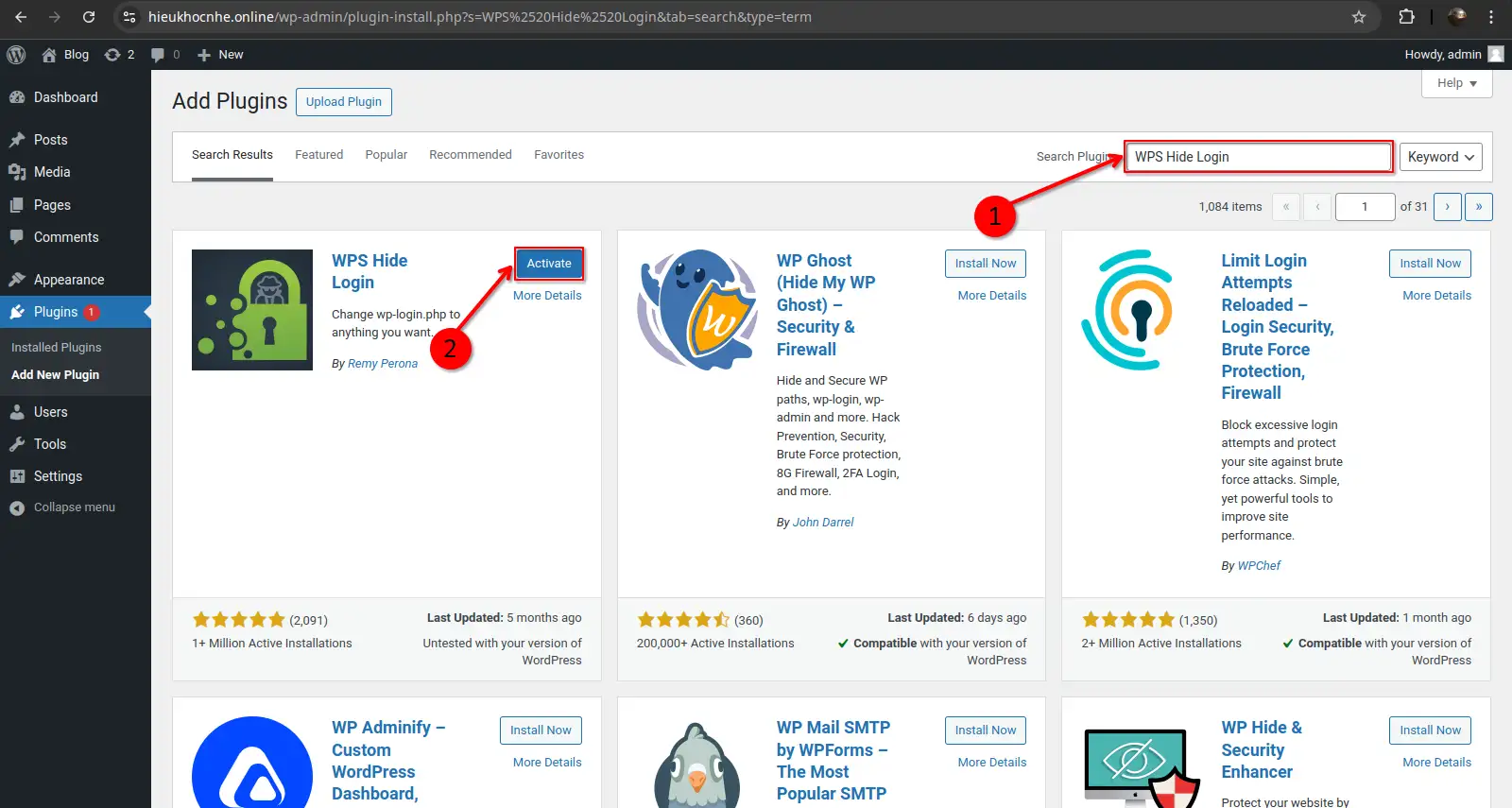Open More Details for WP Mail SMTP
Image resolution: width=1512 pixels, height=808 pixels.
point(992,763)
